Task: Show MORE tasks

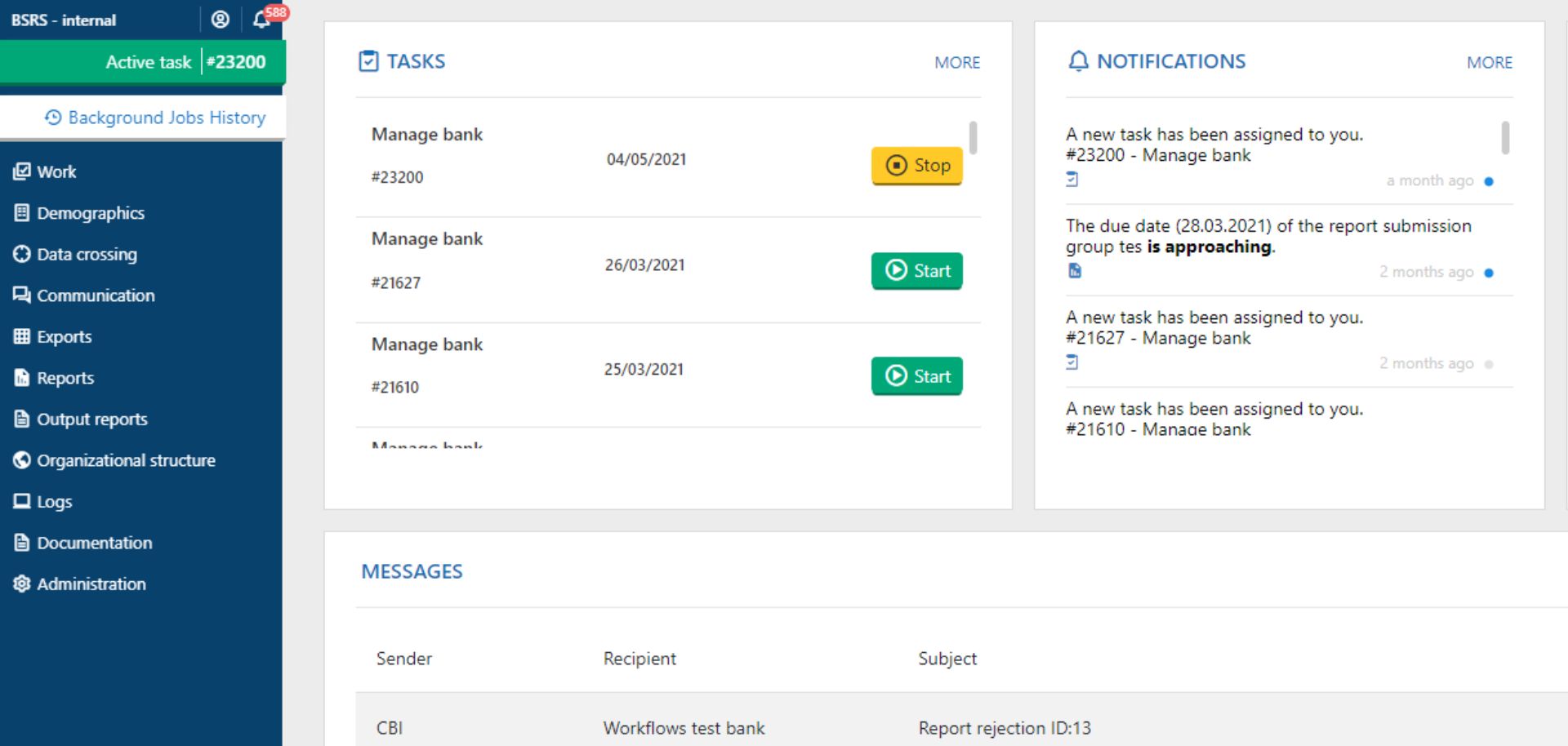Action: tap(956, 63)
